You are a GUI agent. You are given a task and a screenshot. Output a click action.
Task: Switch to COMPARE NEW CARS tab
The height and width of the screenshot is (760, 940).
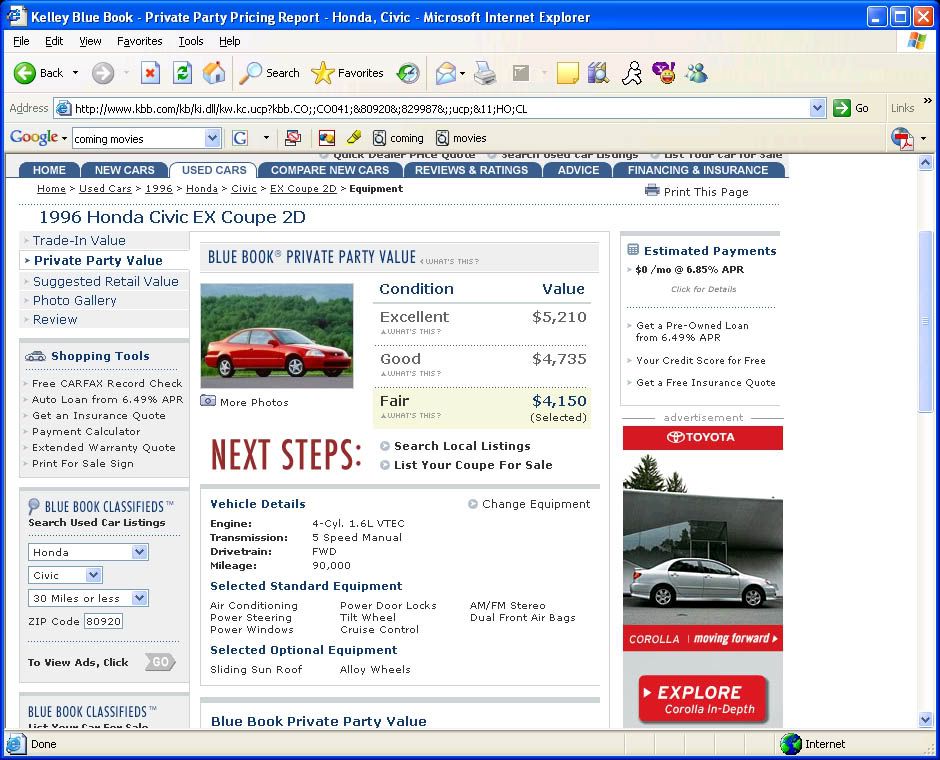[330, 170]
